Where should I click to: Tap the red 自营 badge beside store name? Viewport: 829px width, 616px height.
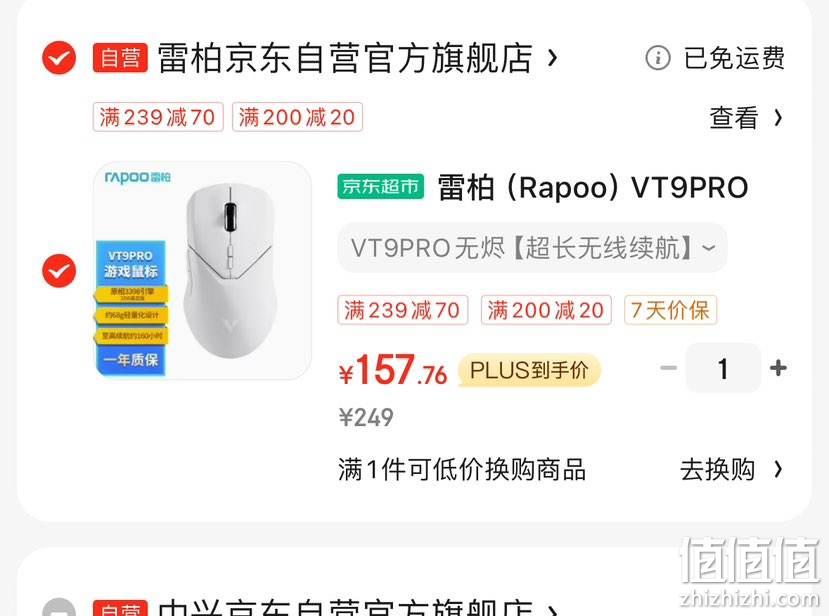pyautogui.click(x=120, y=58)
